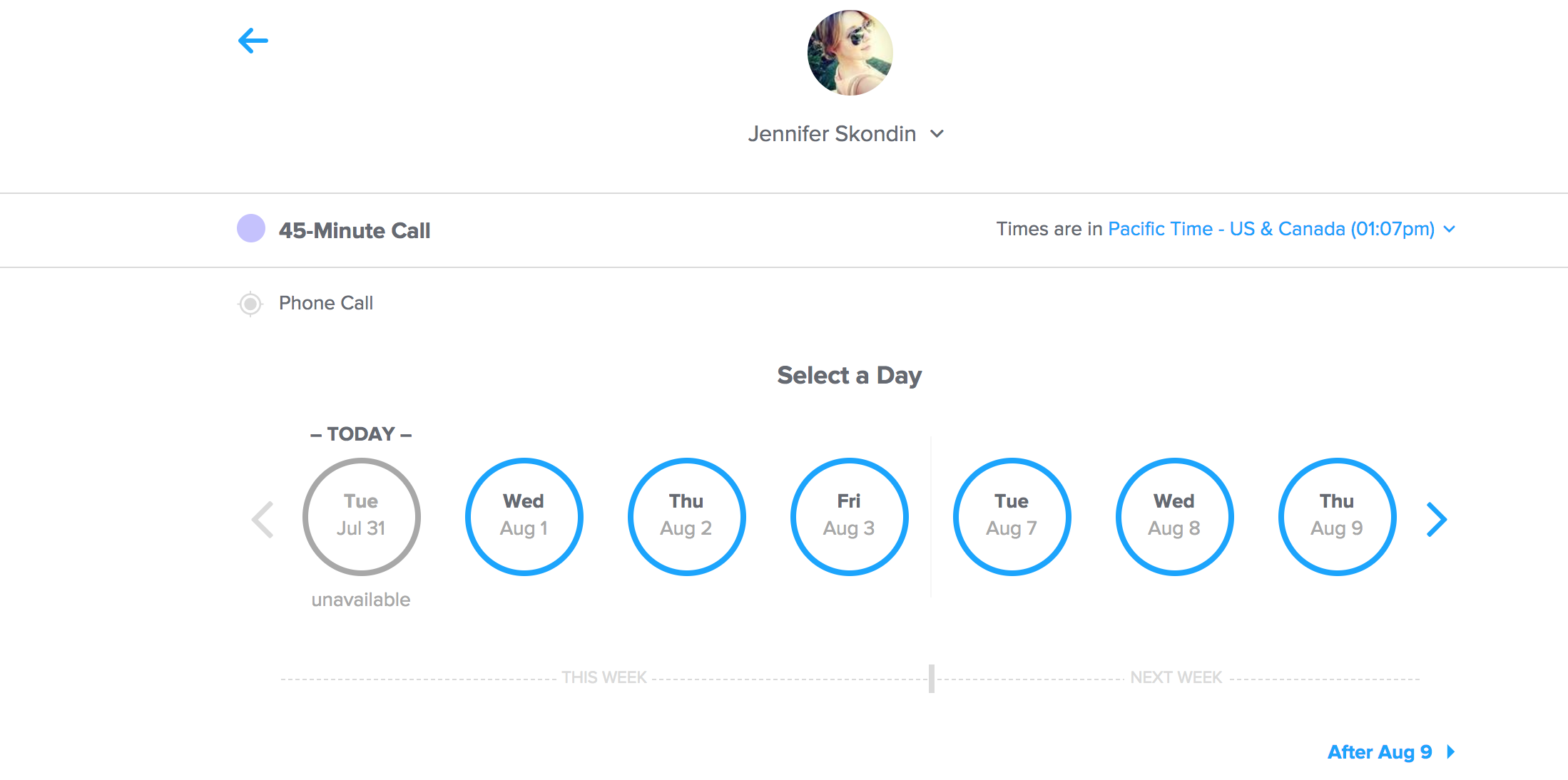
Task: Click the time zone dropdown chevron
Action: click(1450, 230)
